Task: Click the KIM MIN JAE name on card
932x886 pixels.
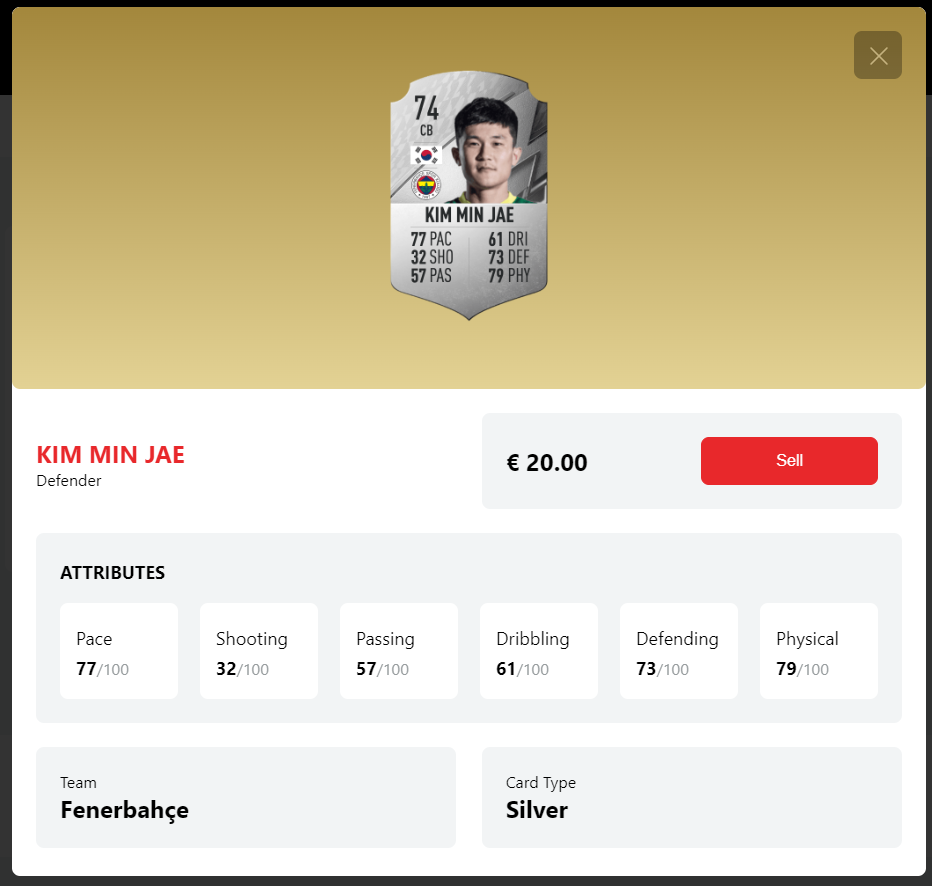Action: [469, 215]
